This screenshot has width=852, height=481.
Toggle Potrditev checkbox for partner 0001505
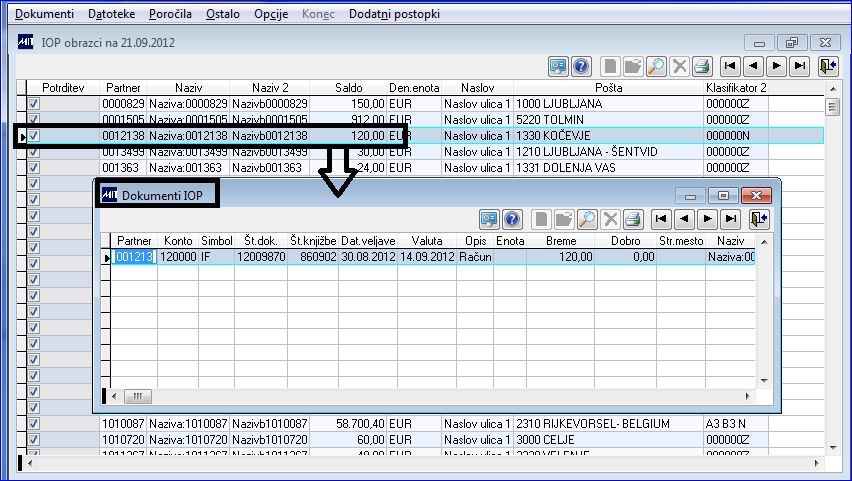34,119
